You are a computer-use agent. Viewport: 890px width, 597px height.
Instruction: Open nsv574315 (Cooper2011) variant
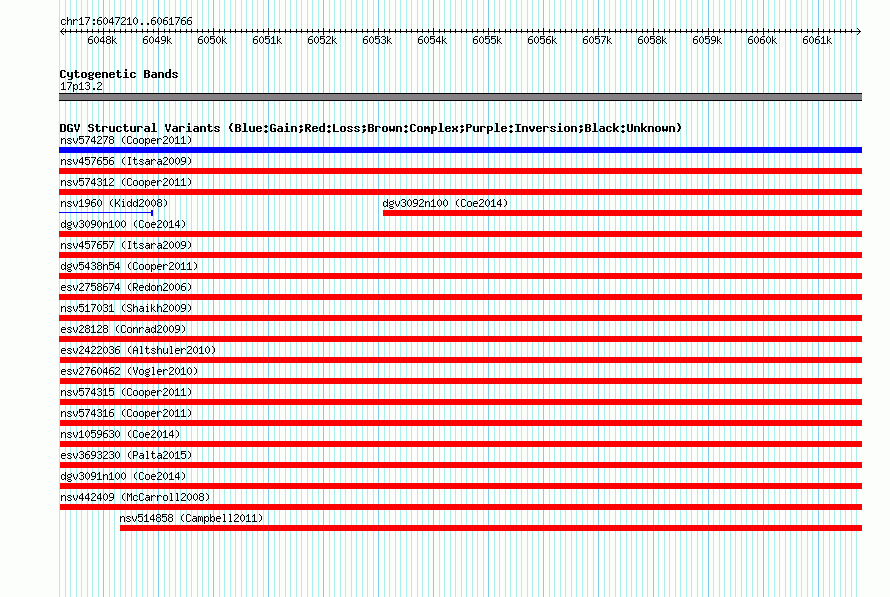pos(126,392)
